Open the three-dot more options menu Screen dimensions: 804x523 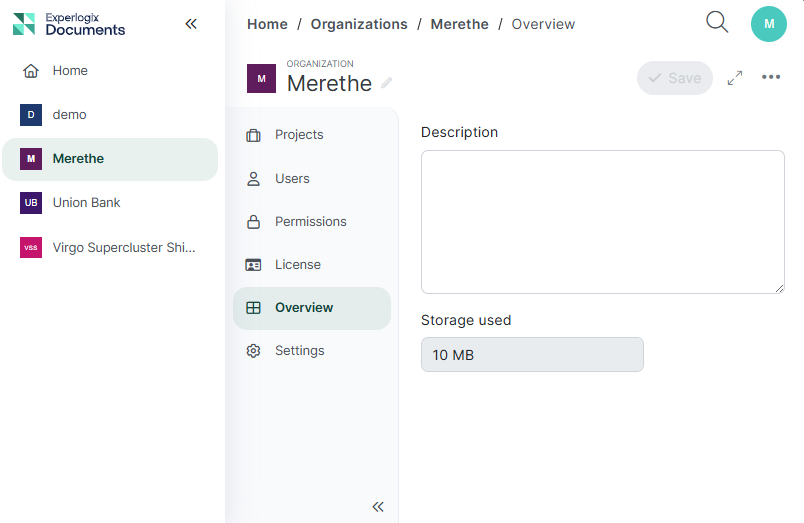[x=771, y=77]
